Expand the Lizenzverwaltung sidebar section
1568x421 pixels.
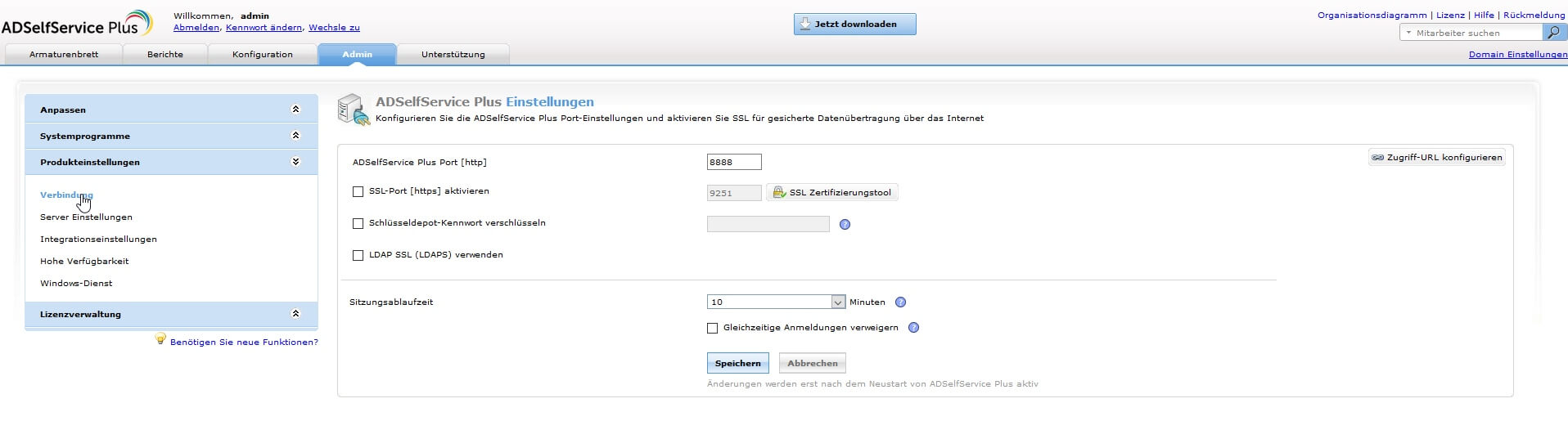point(171,314)
